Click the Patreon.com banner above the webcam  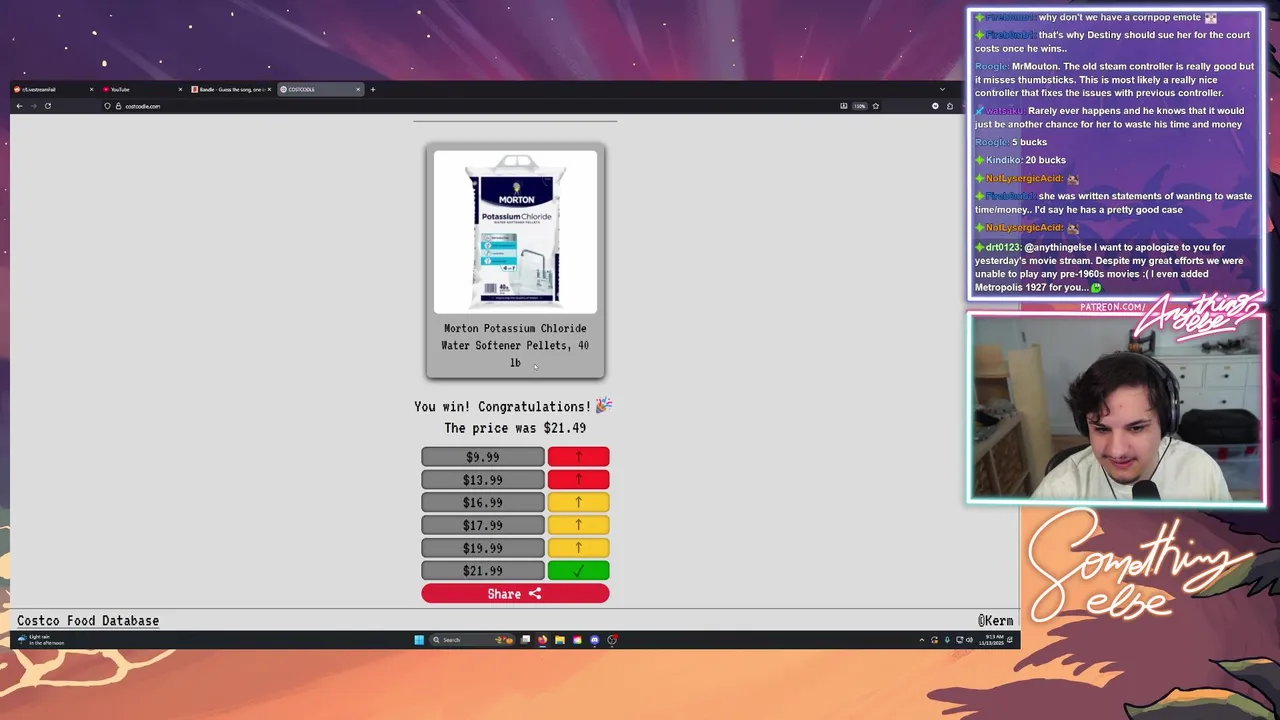click(1113, 307)
